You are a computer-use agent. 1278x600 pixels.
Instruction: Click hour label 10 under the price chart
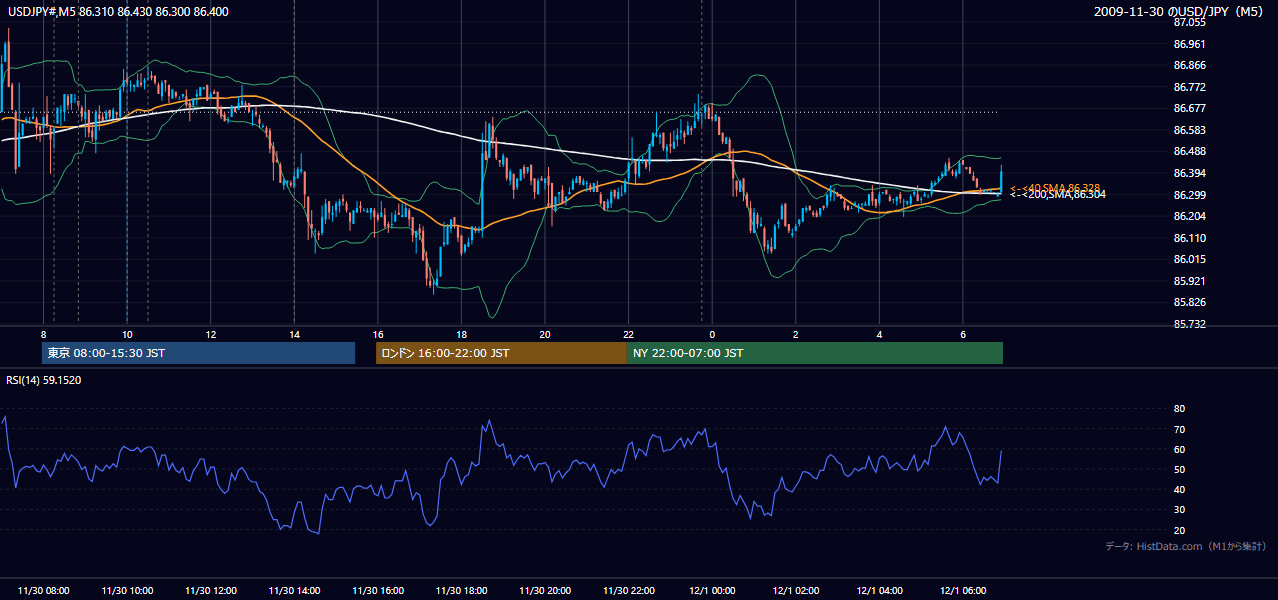pos(127,334)
